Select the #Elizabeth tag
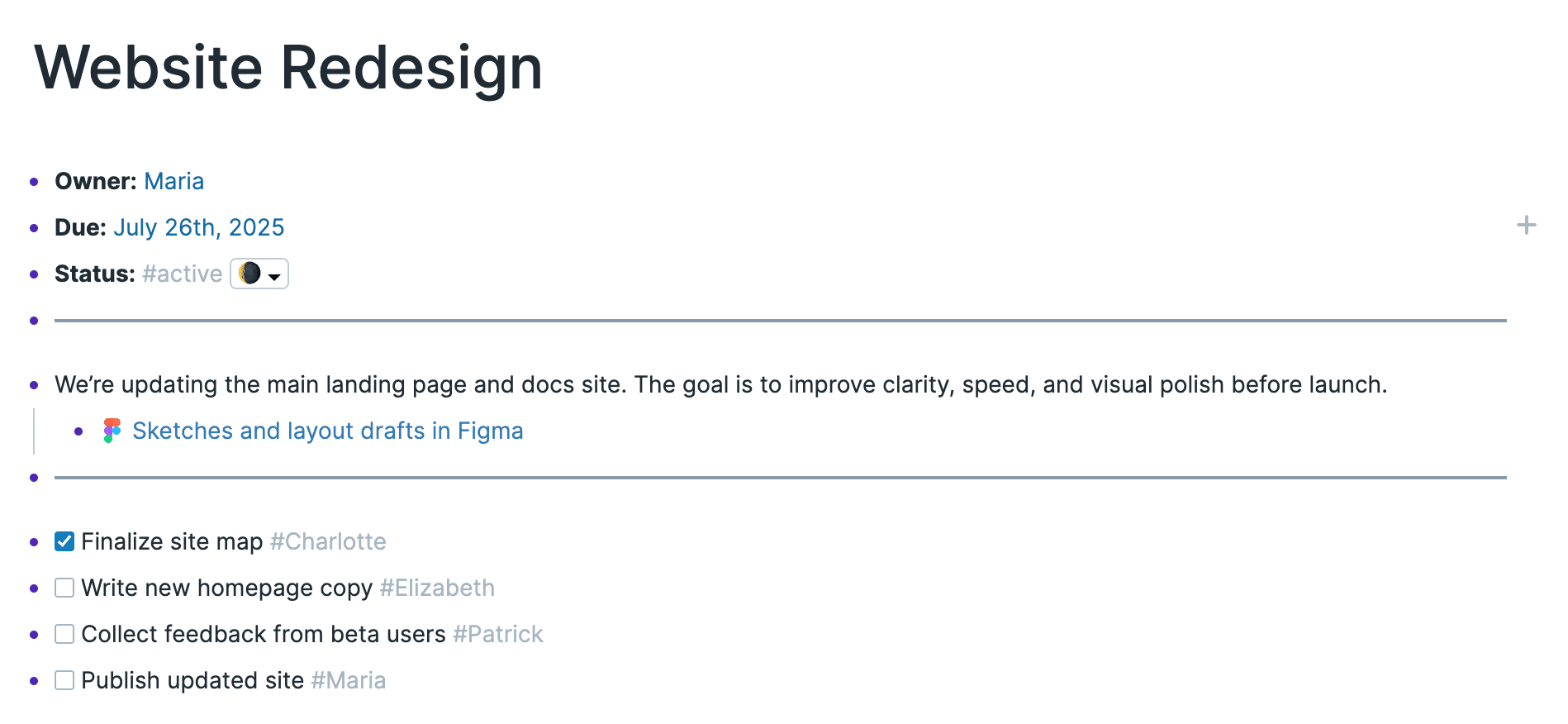 (x=437, y=588)
